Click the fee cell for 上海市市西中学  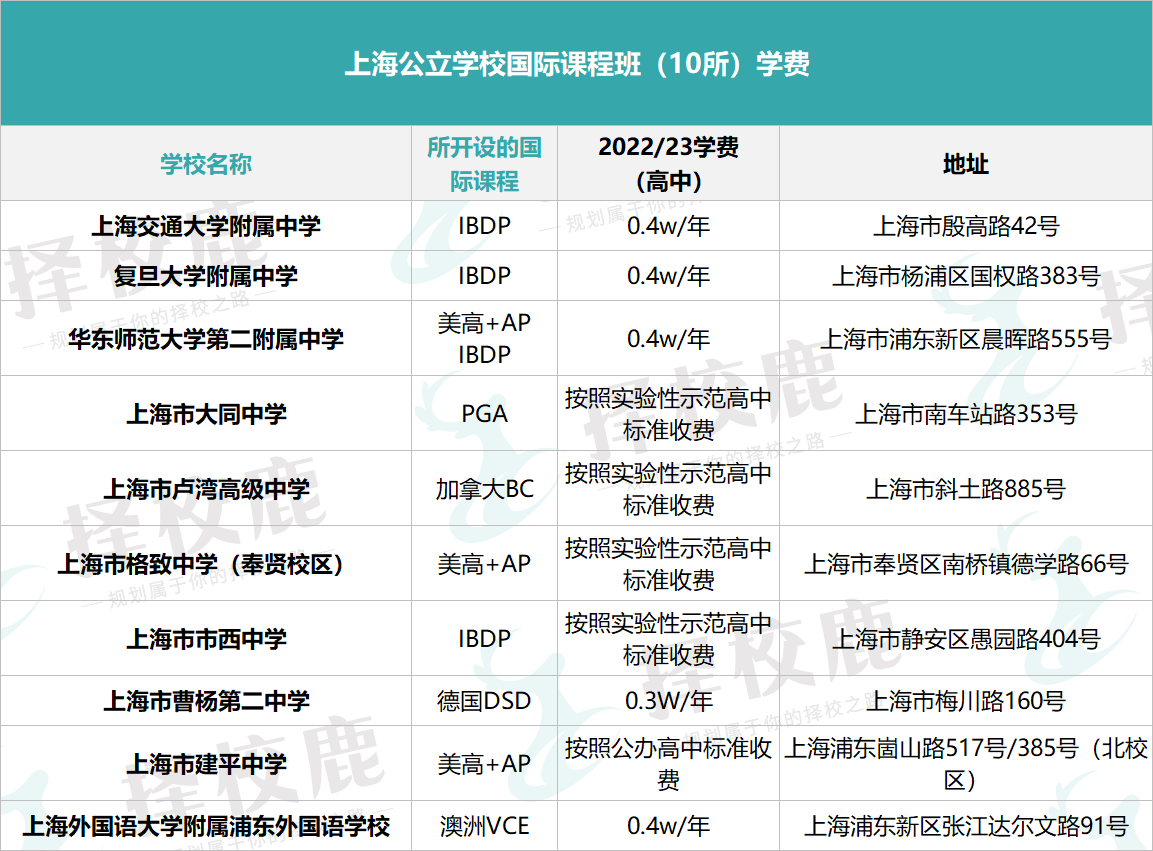click(x=668, y=638)
